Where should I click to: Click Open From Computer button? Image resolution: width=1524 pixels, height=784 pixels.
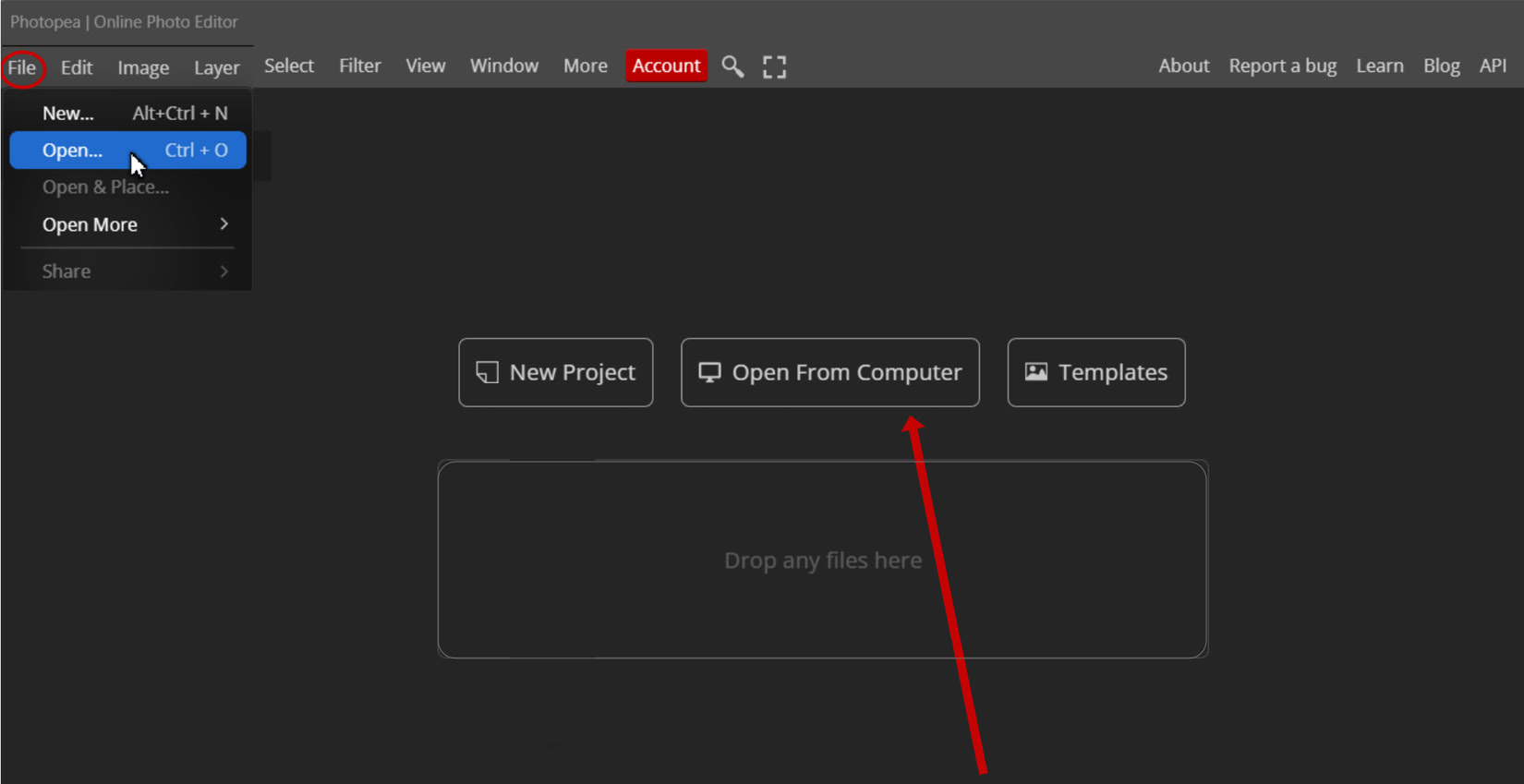coord(830,372)
